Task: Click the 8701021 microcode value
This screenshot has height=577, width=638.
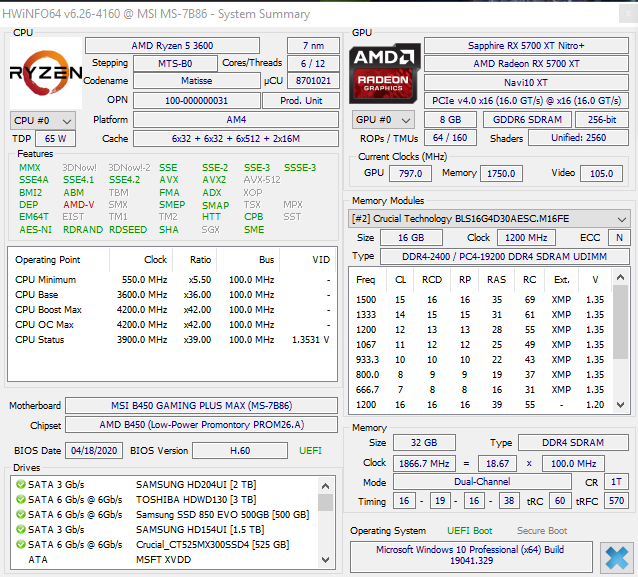Action: click(313, 81)
